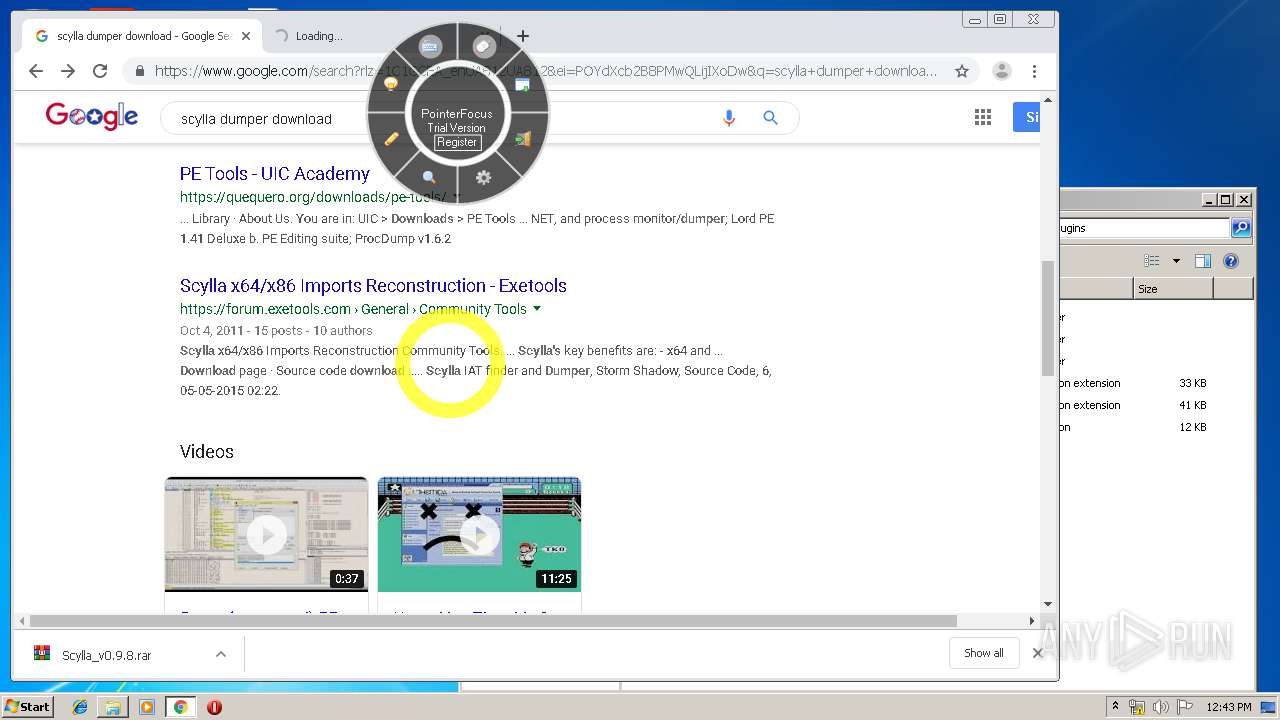Image resolution: width=1280 pixels, height=720 pixels.
Task: Play the 11:25 video thumbnail
Action: coord(479,534)
